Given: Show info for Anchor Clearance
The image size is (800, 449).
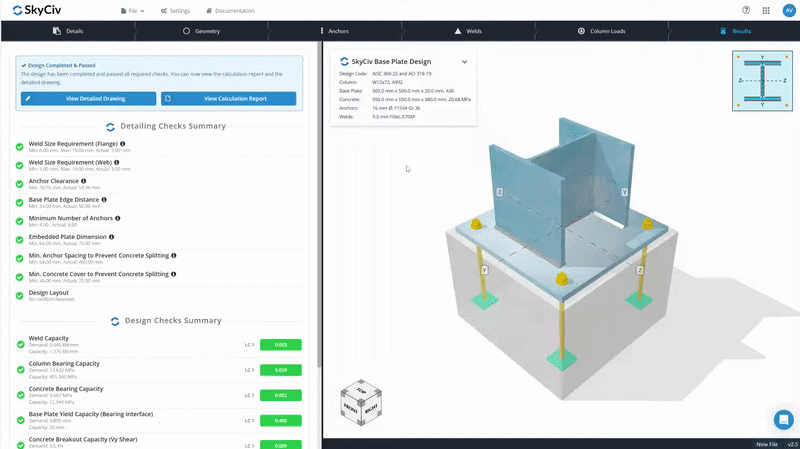Looking at the screenshot, I should 84,181.
